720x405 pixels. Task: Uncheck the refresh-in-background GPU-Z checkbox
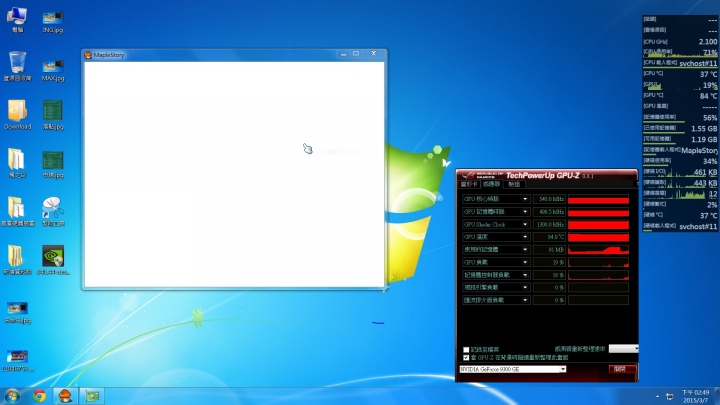(x=466, y=357)
